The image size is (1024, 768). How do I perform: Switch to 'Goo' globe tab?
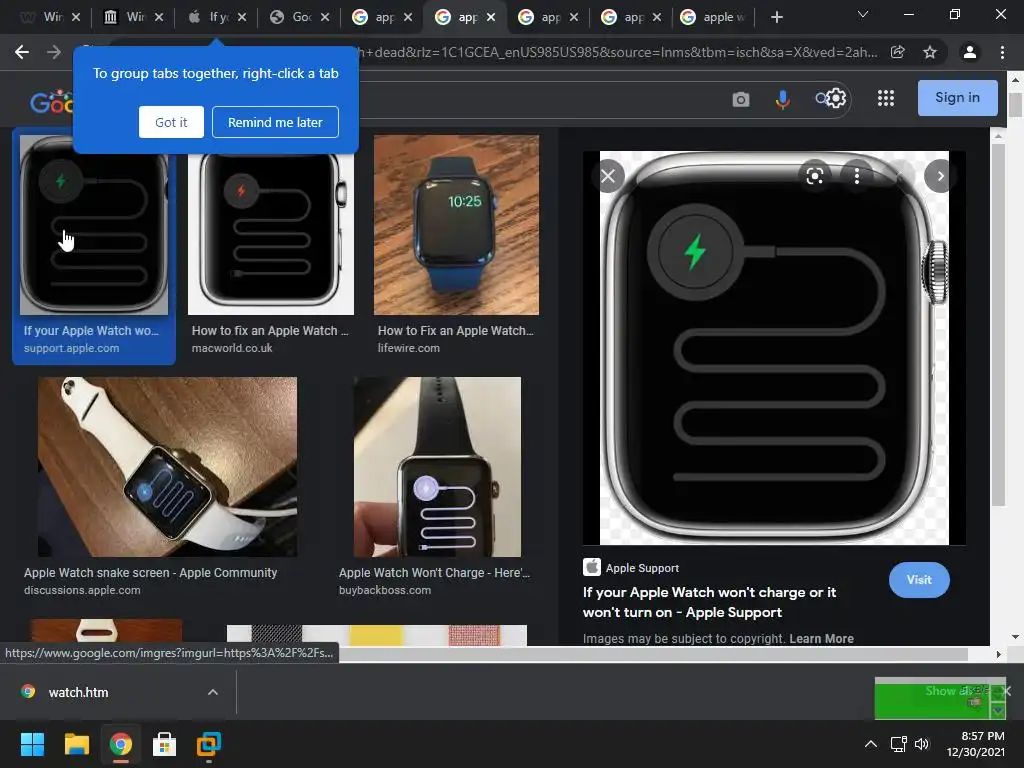point(300,17)
